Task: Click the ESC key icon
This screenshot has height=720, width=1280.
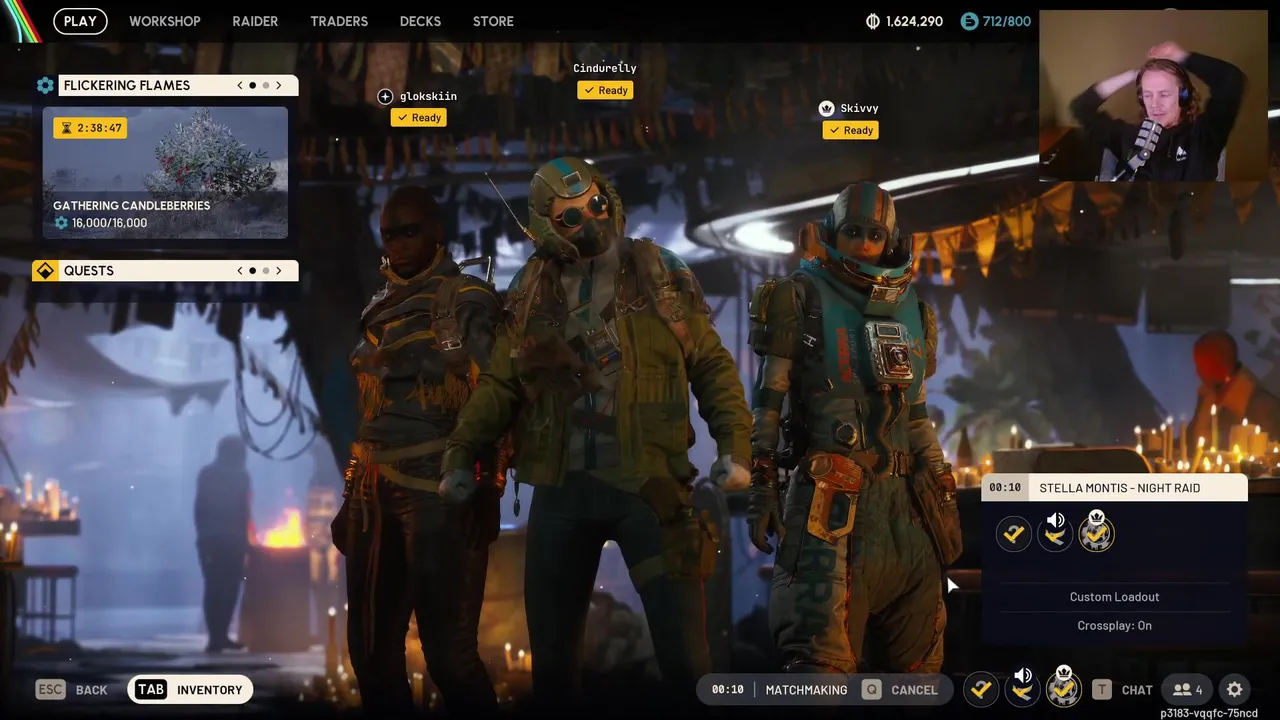Action: tap(51, 689)
